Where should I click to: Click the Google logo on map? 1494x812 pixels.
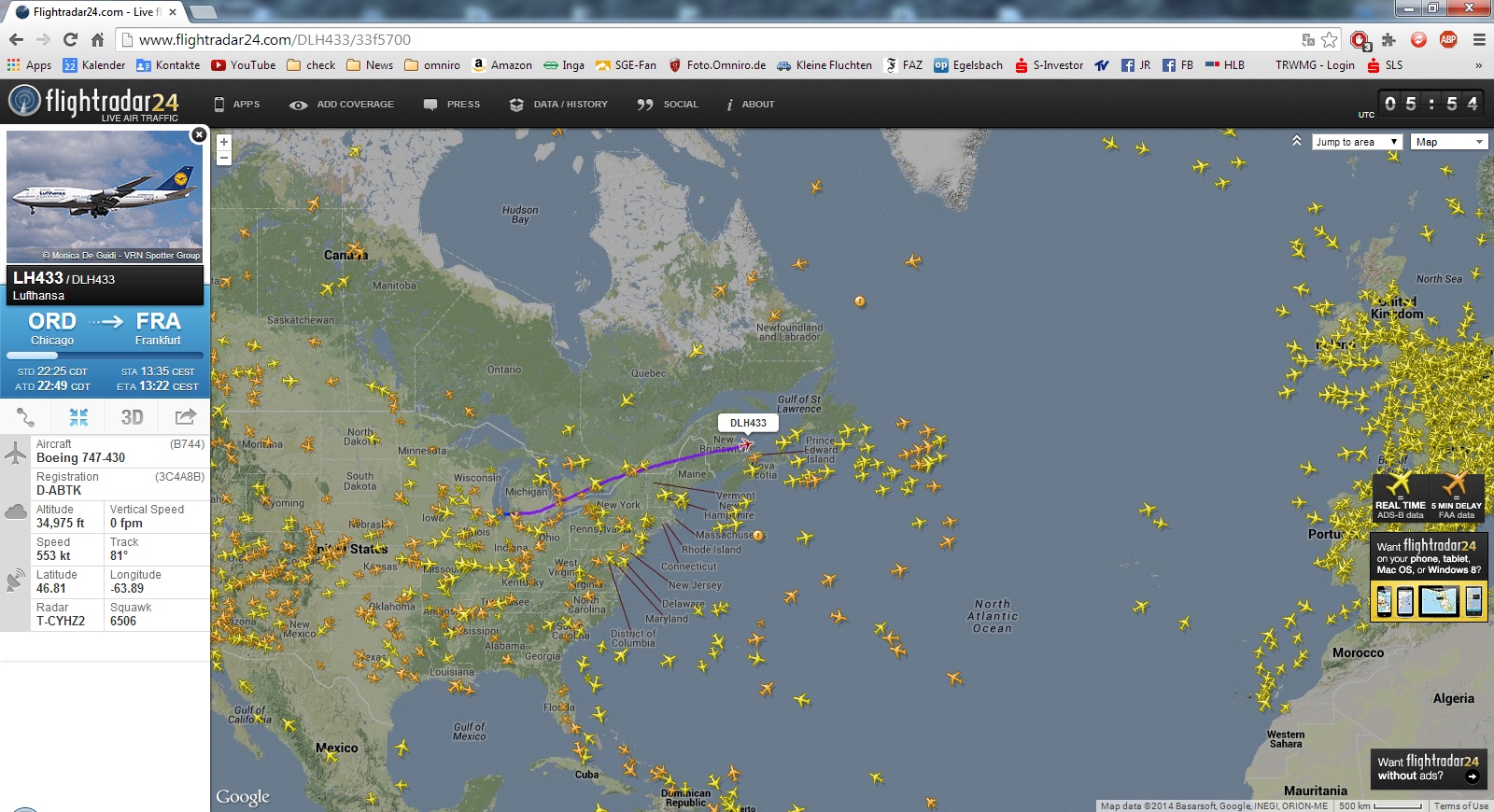[243, 796]
